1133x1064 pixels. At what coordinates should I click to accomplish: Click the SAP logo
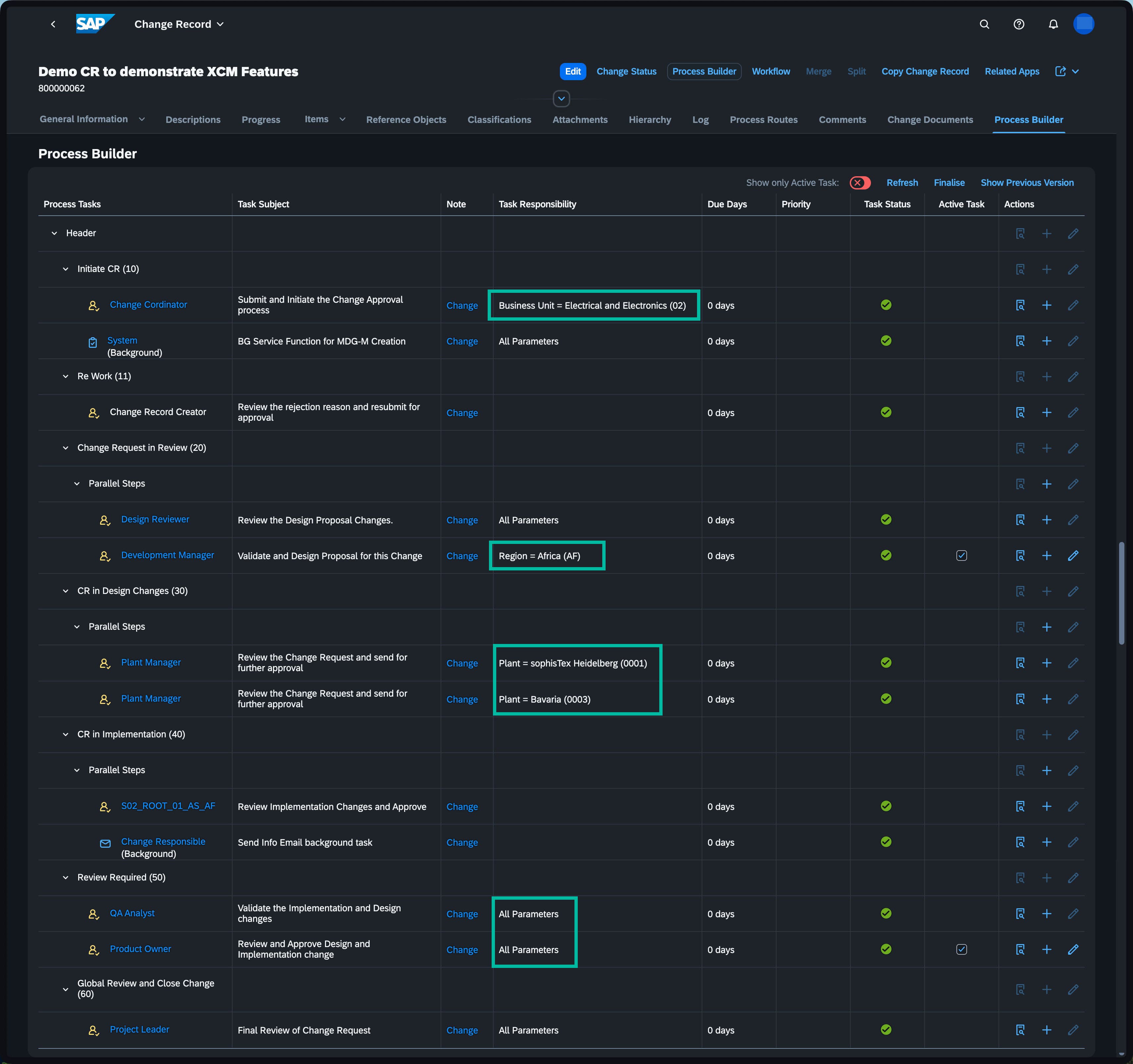[95, 24]
